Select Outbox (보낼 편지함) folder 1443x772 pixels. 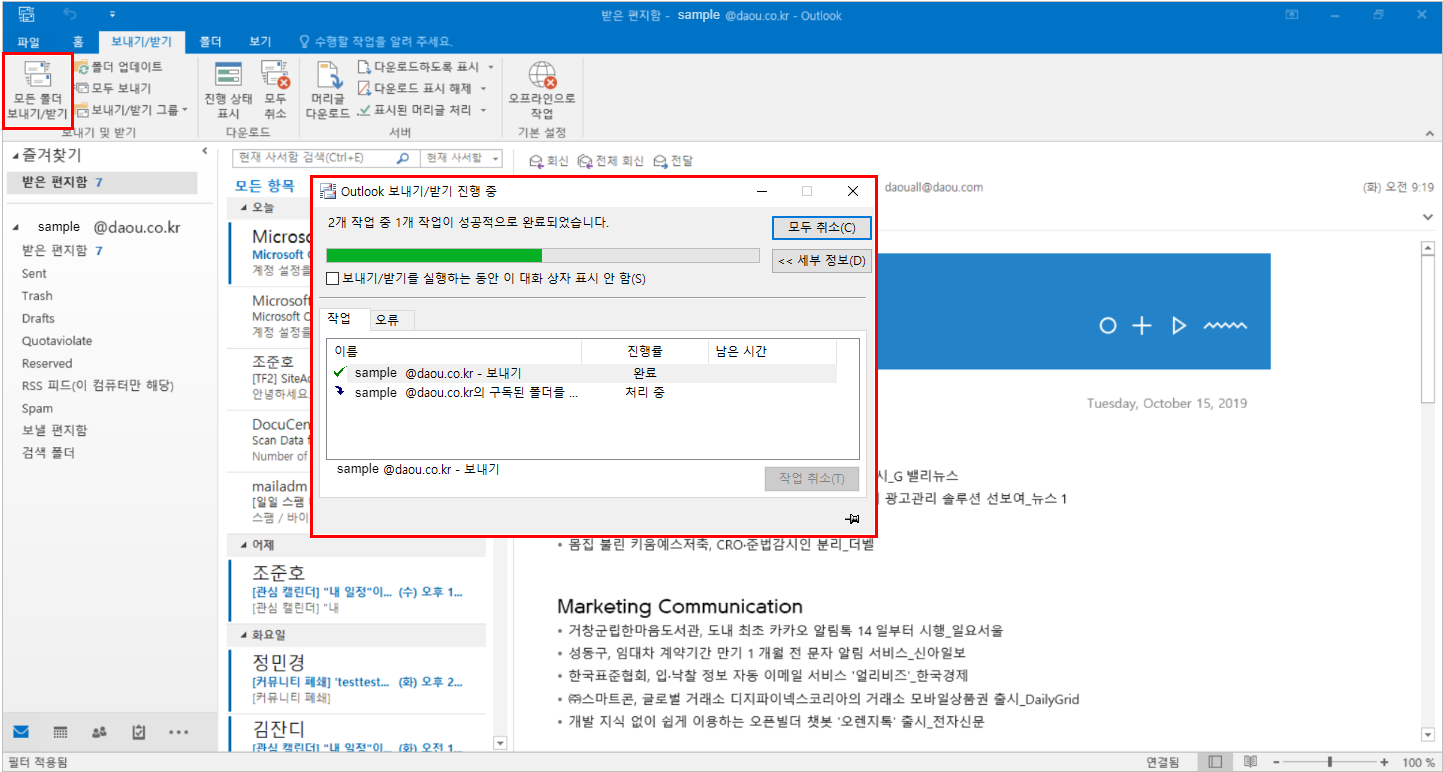pos(54,430)
